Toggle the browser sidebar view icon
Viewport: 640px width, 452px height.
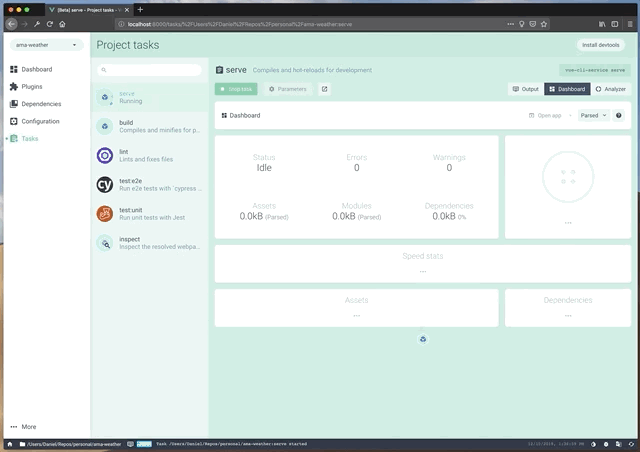pyautogui.click(x=615, y=24)
